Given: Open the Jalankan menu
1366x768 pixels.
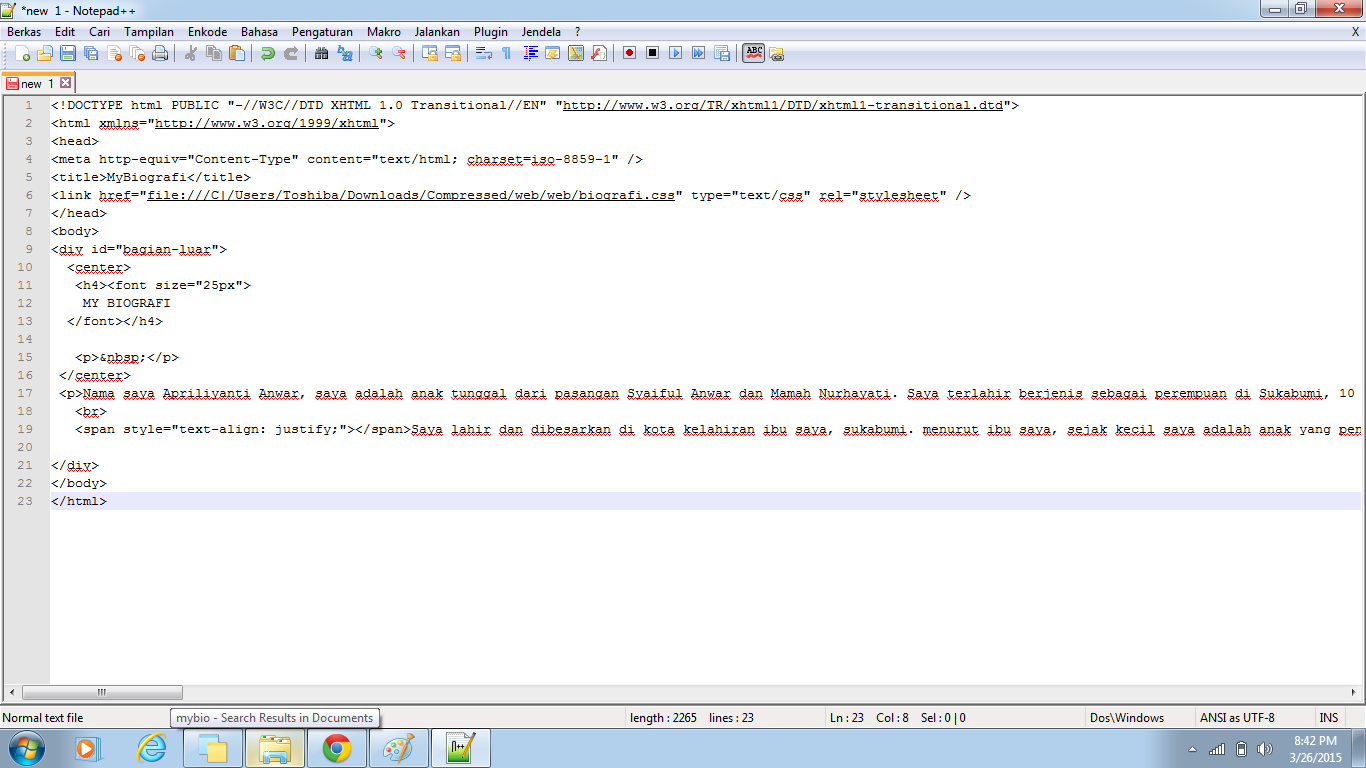Looking at the screenshot, I should [437, 32].
